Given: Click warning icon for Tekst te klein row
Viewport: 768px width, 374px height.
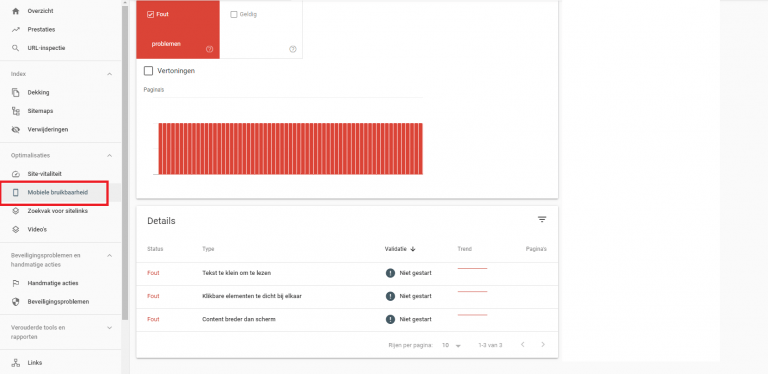Looking at the screenshot, I should [x=390, y=273].
